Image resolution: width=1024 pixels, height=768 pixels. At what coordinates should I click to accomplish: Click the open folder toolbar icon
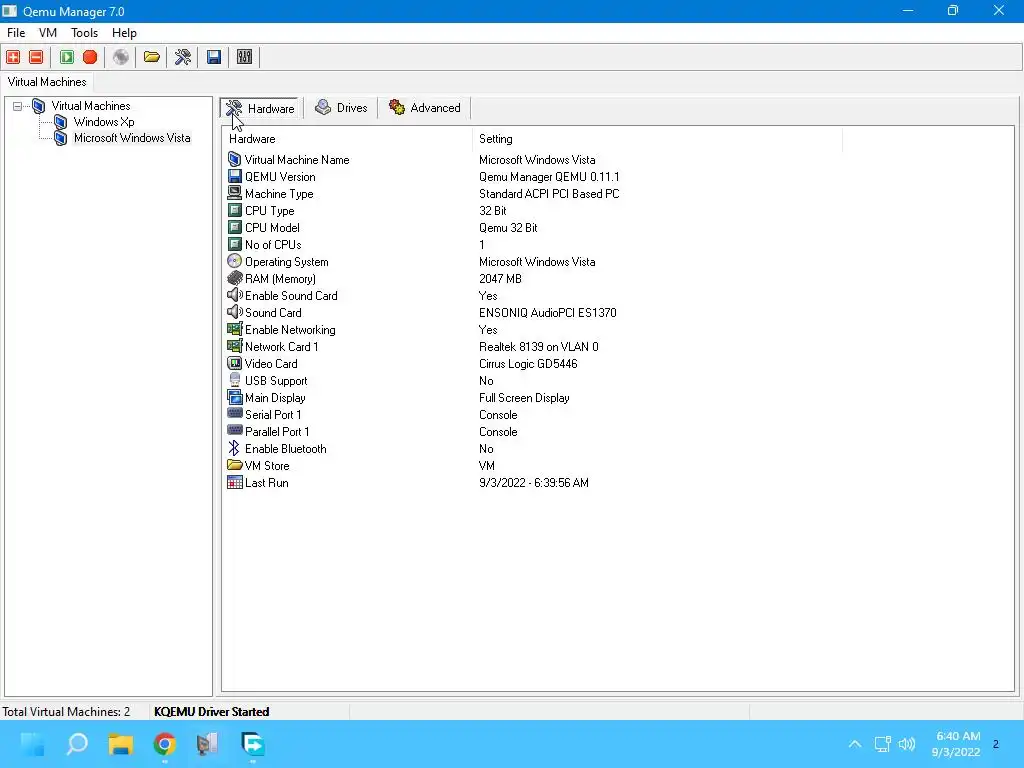tap(152, 57)
